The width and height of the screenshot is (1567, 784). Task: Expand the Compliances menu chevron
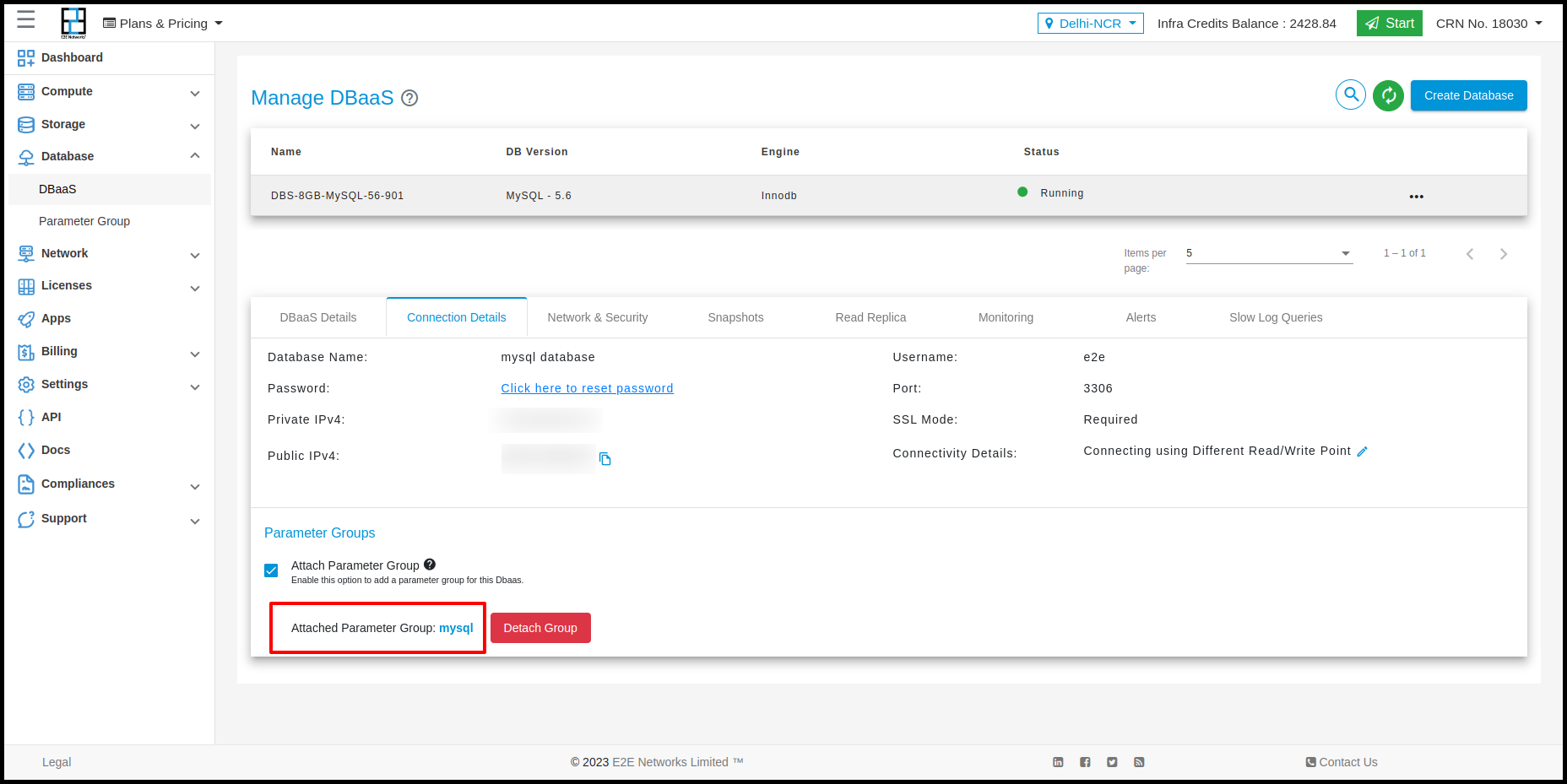coord(195,486)
